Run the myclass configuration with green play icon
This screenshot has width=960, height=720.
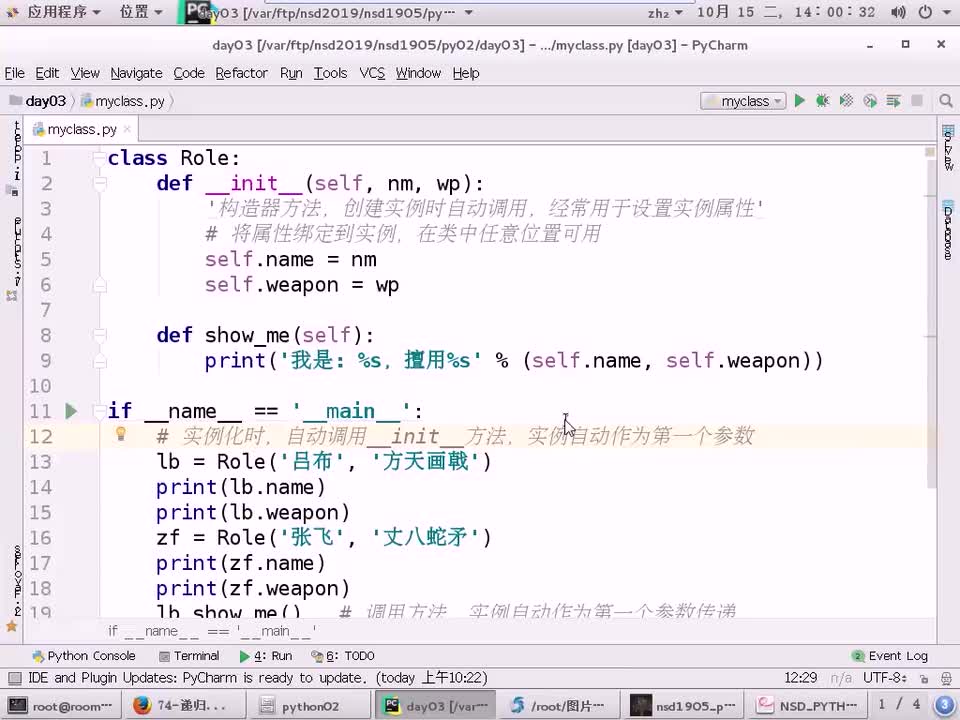coord(800,101)
